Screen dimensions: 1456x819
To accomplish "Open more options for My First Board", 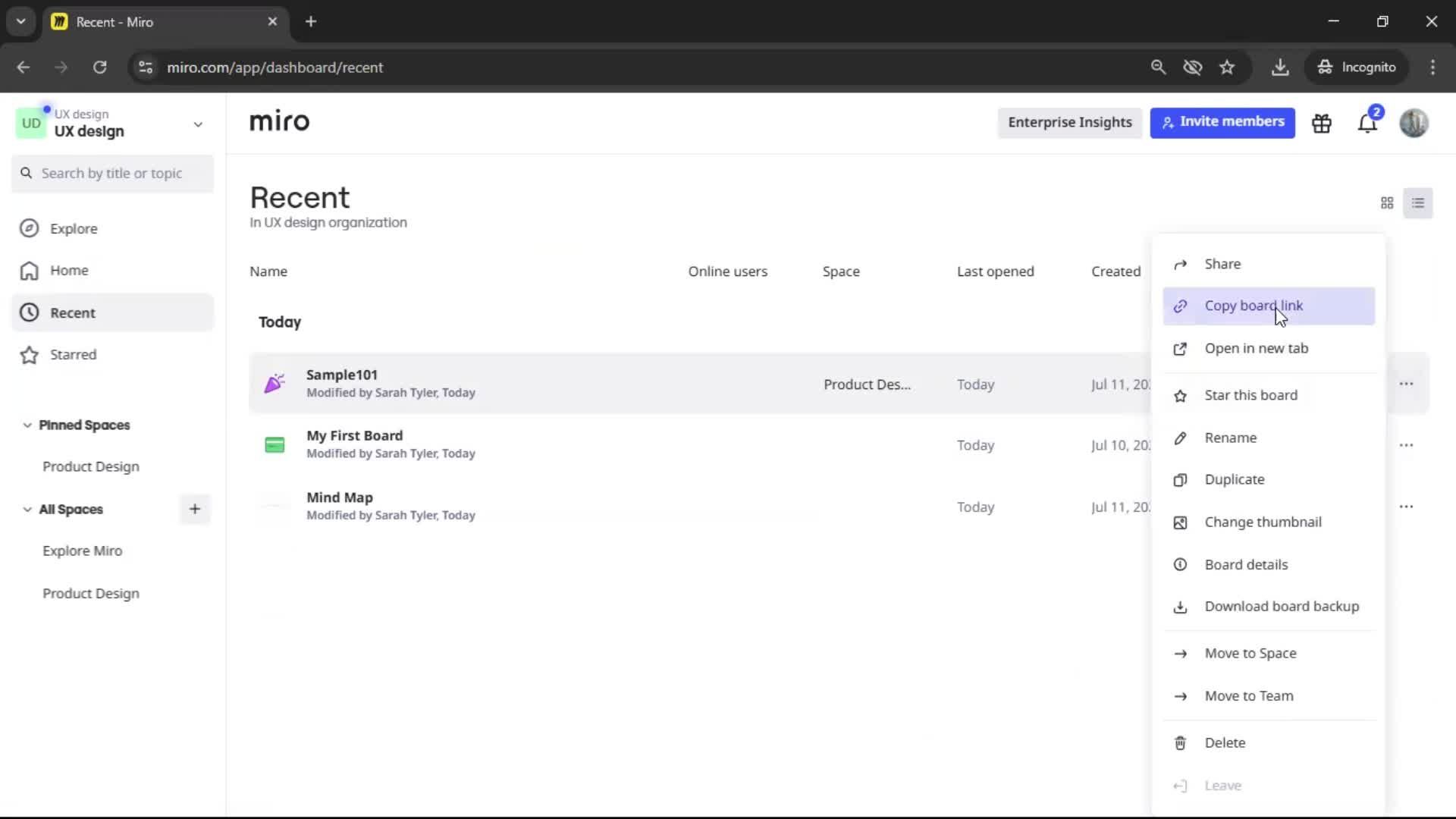I will pos(1407,445).
